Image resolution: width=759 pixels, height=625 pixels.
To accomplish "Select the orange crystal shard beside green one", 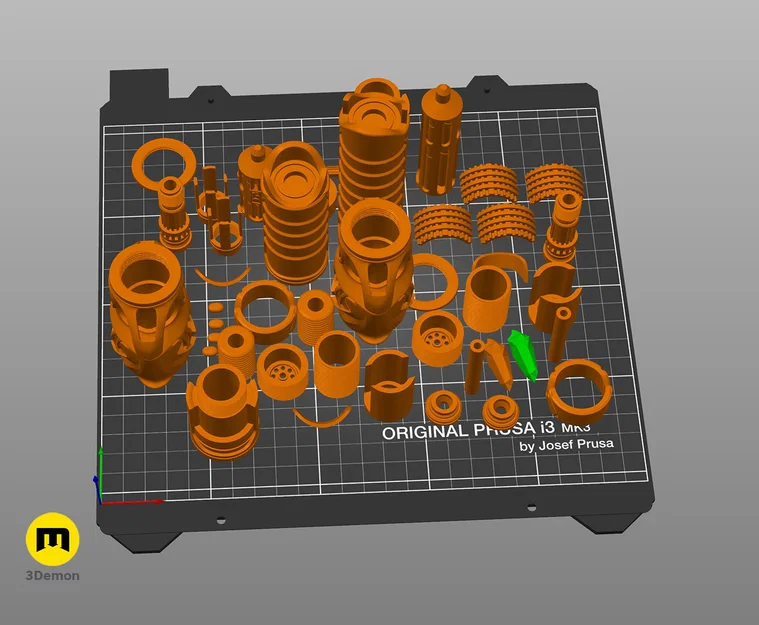I will [501, 364].
